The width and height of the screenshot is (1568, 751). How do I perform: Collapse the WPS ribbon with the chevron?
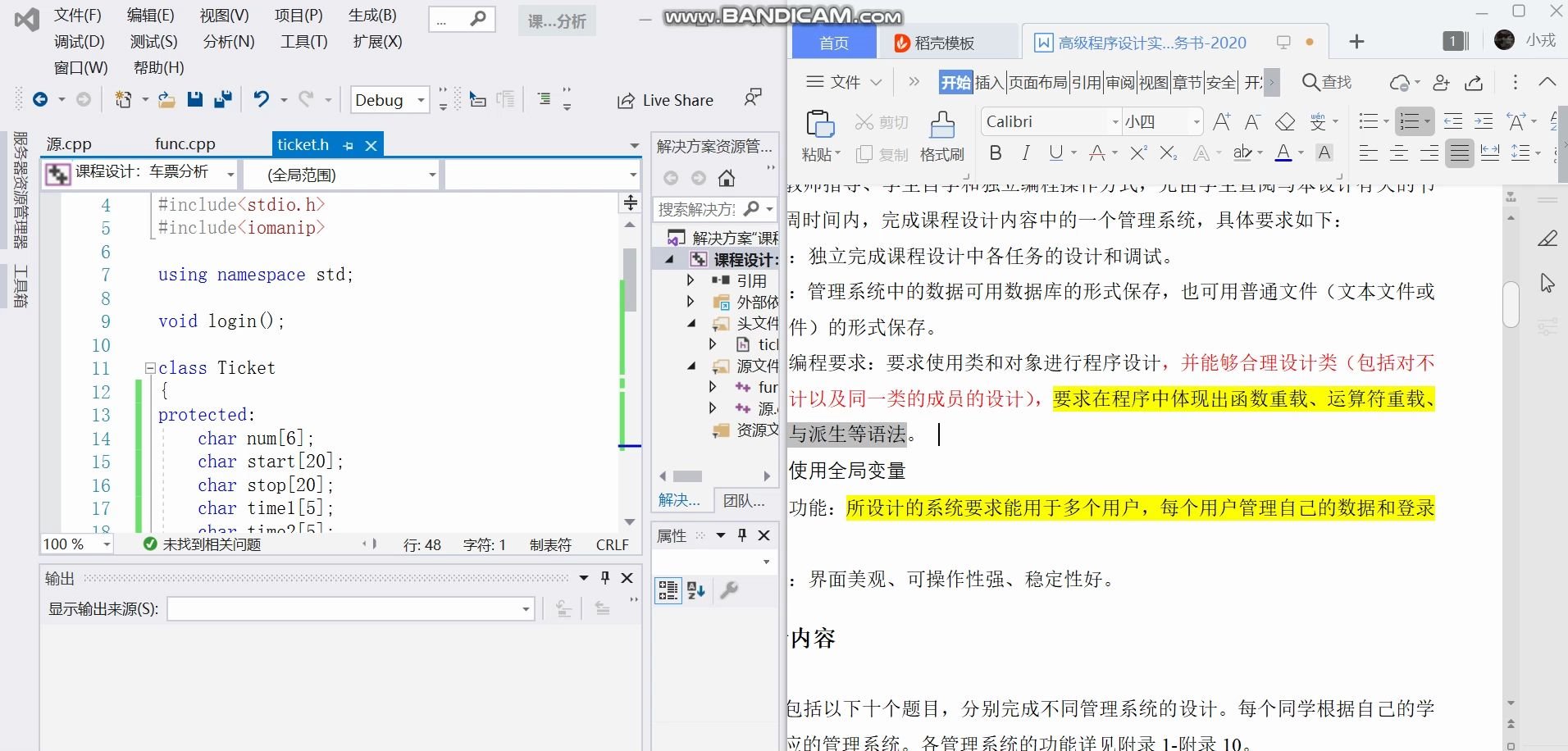tap(1547, 82)
